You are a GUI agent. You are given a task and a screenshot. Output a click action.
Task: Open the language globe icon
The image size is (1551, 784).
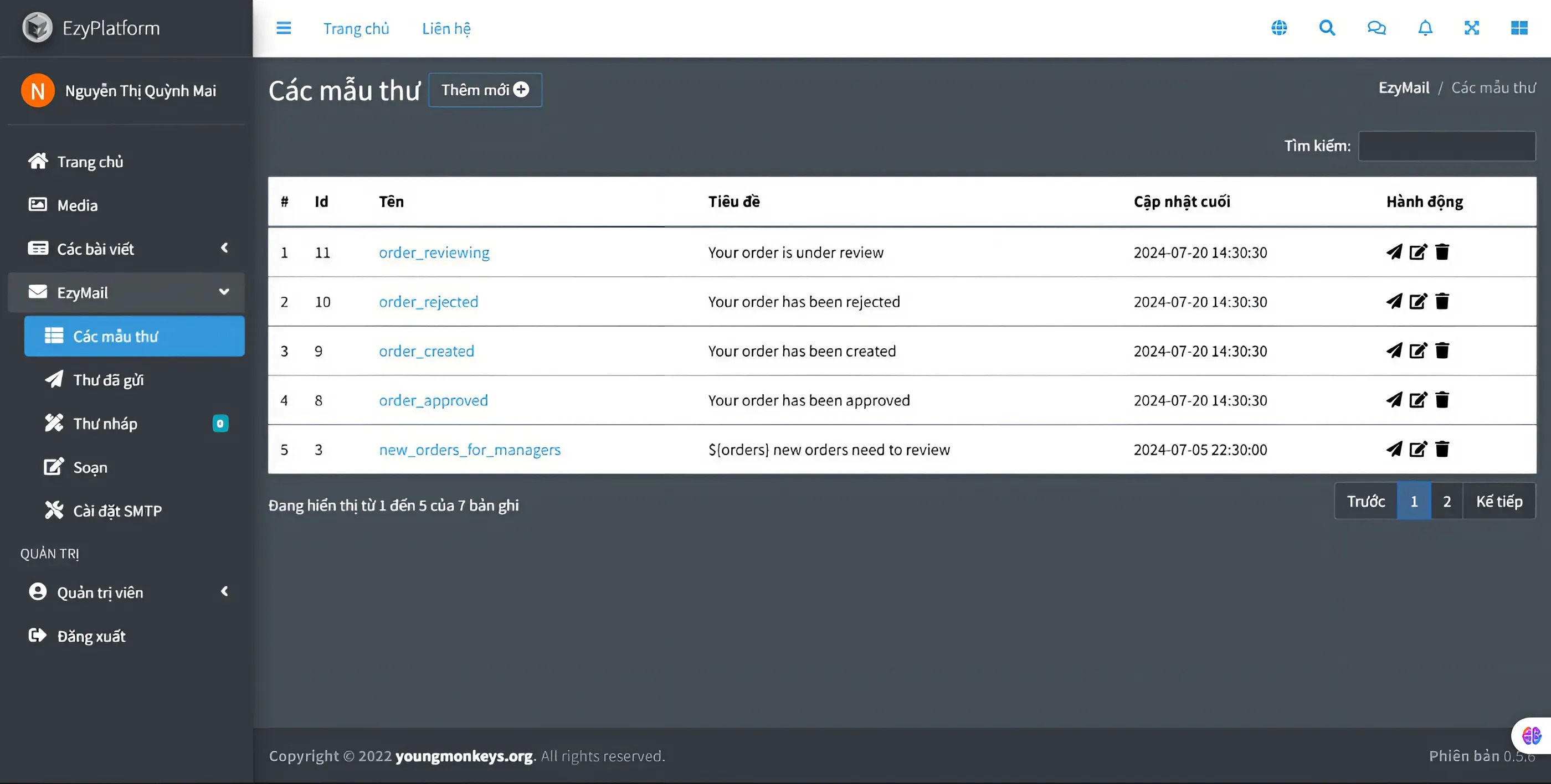coord(1279,28)
